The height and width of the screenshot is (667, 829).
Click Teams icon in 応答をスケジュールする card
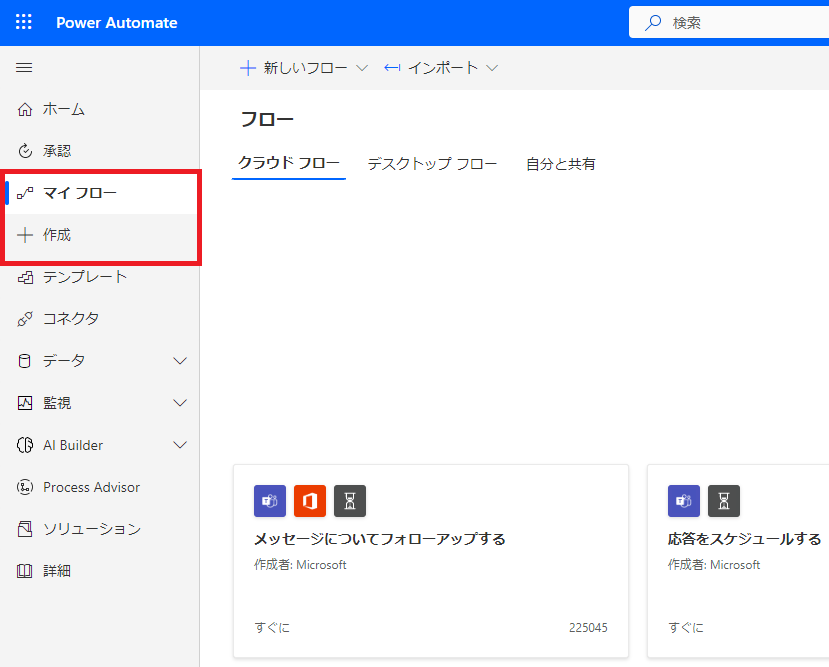coord(684,501)
